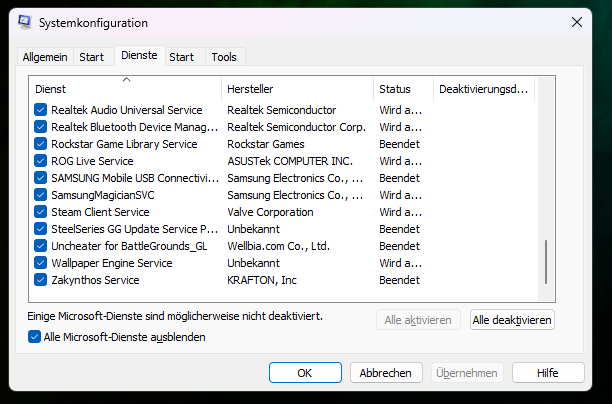This screenshot has width=612, height=404.
Task: Click the Alle deaktivieren button
Action: (512, 320)
